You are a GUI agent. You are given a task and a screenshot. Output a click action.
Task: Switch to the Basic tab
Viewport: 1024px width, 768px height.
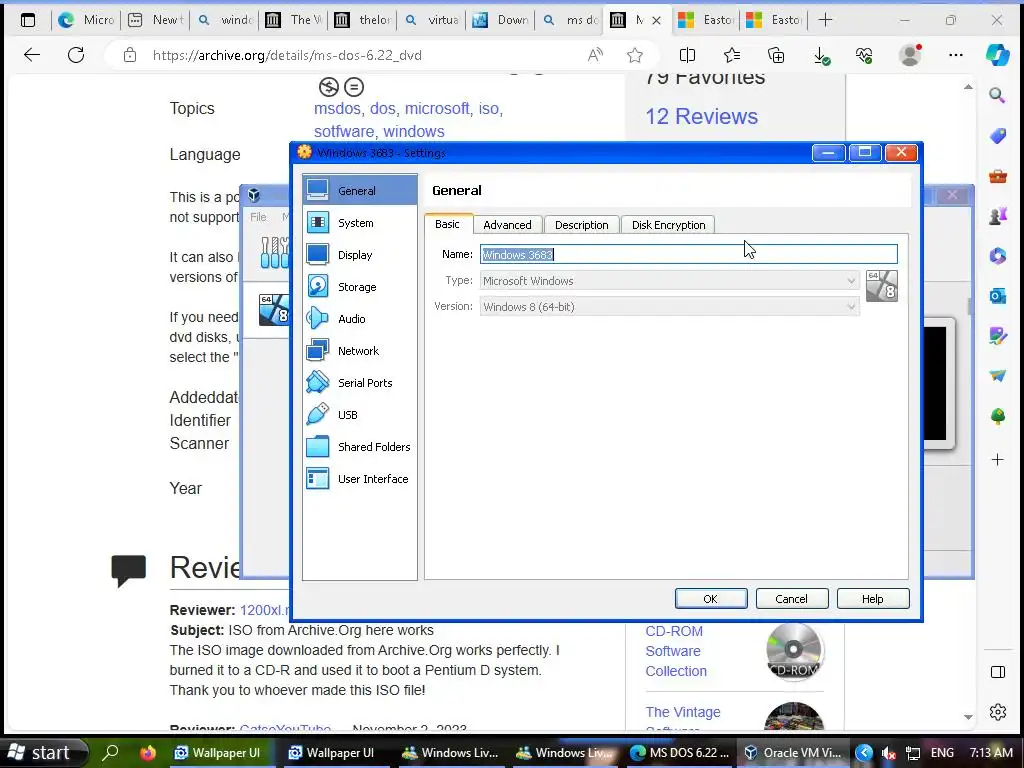(x=447, y=224)
